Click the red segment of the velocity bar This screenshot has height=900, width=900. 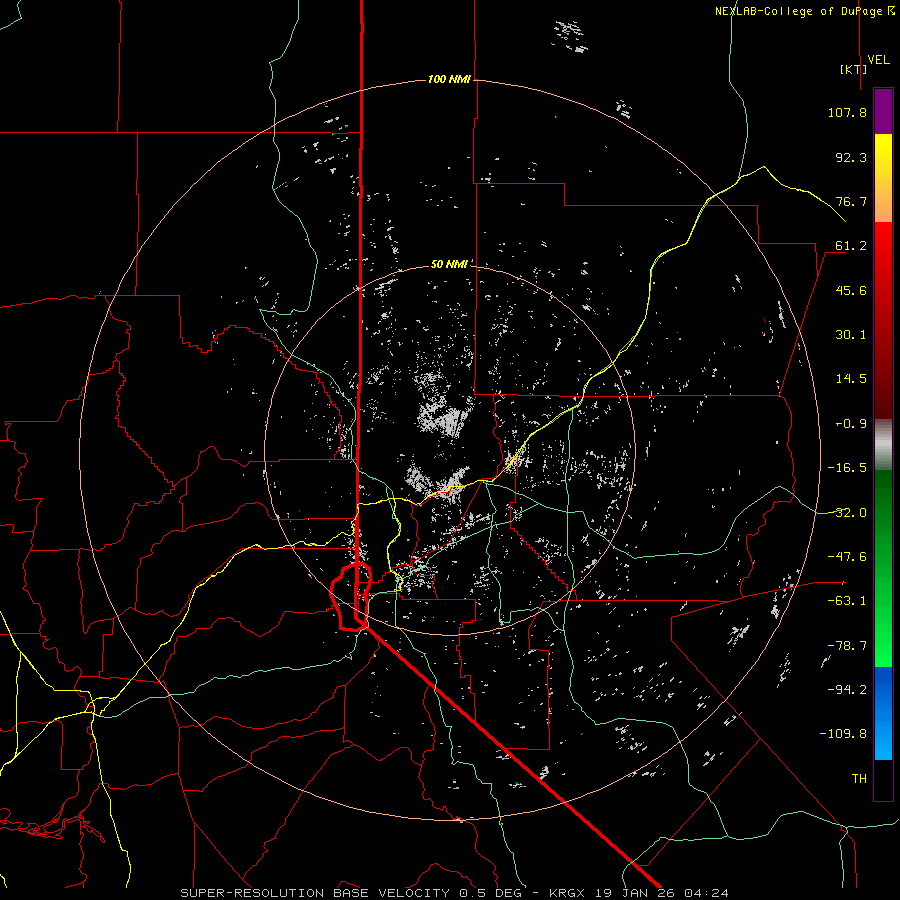point(883,320)
